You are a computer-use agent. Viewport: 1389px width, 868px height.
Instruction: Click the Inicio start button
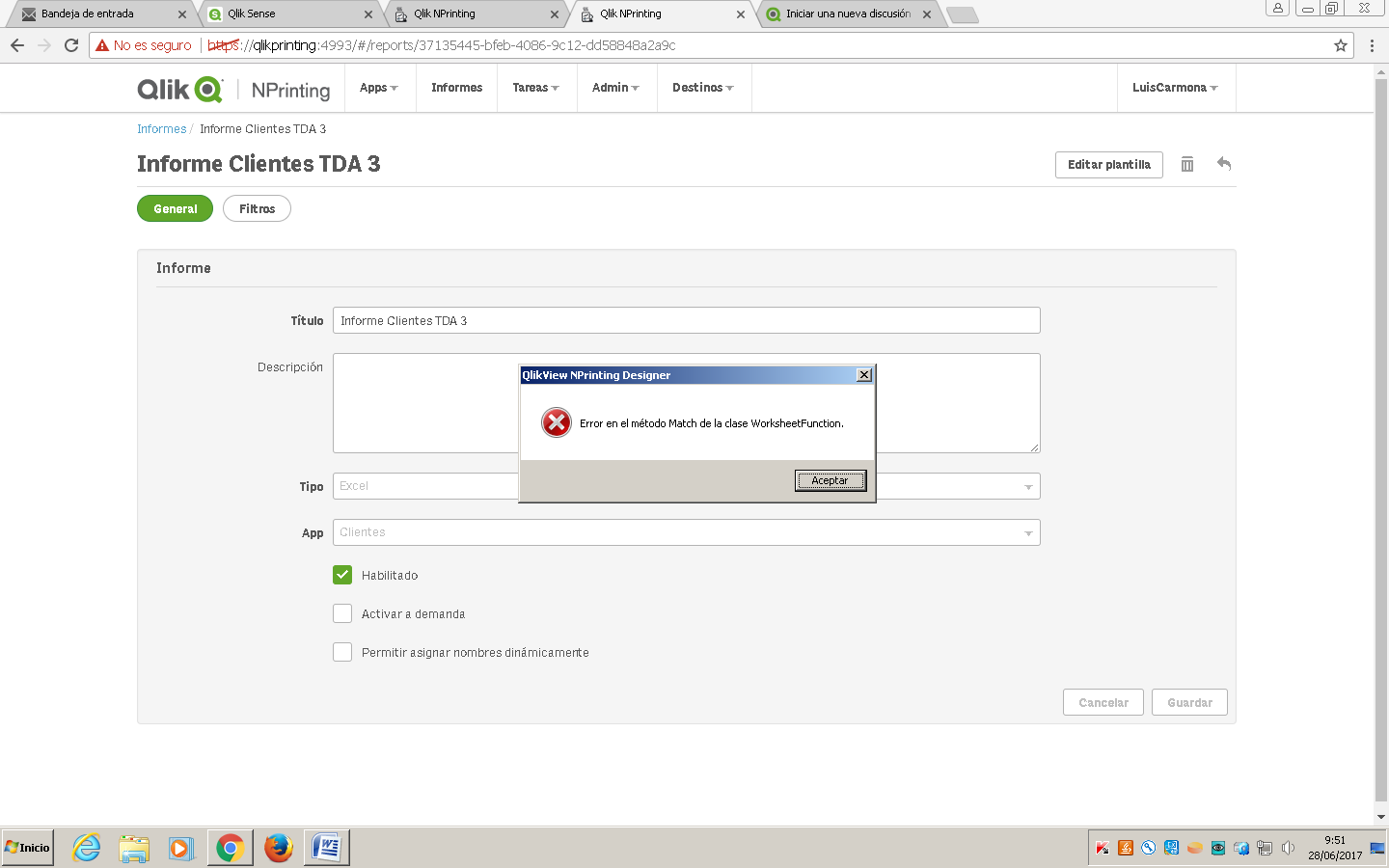click(28, 848)
